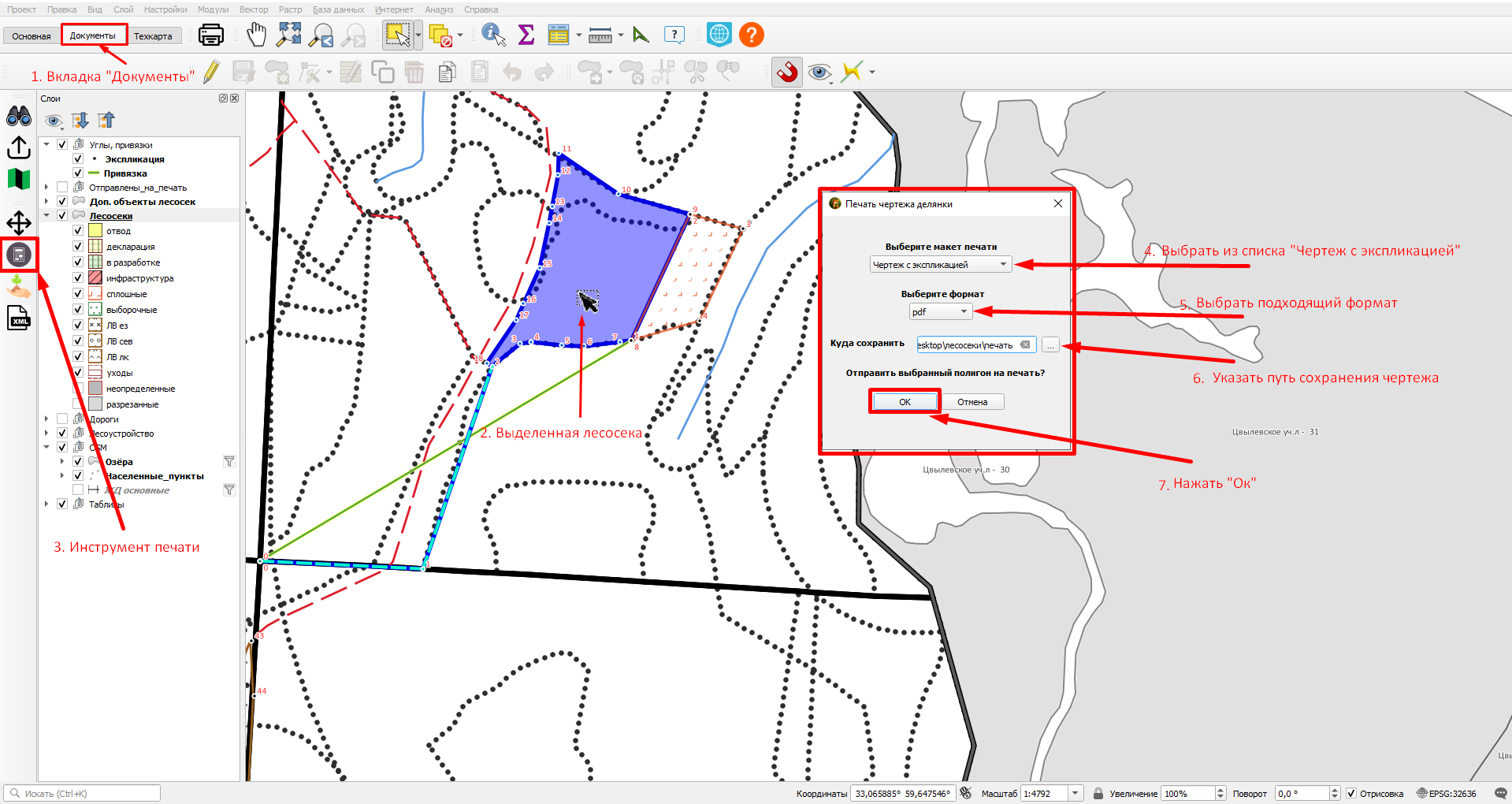Click the download hand icon in sidebar

(19, 287)
